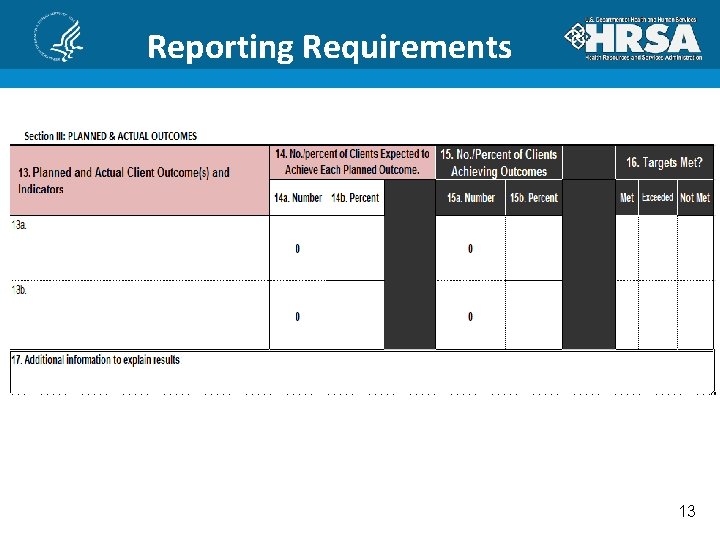Select the 15a. Number column header

coord(471,198)
